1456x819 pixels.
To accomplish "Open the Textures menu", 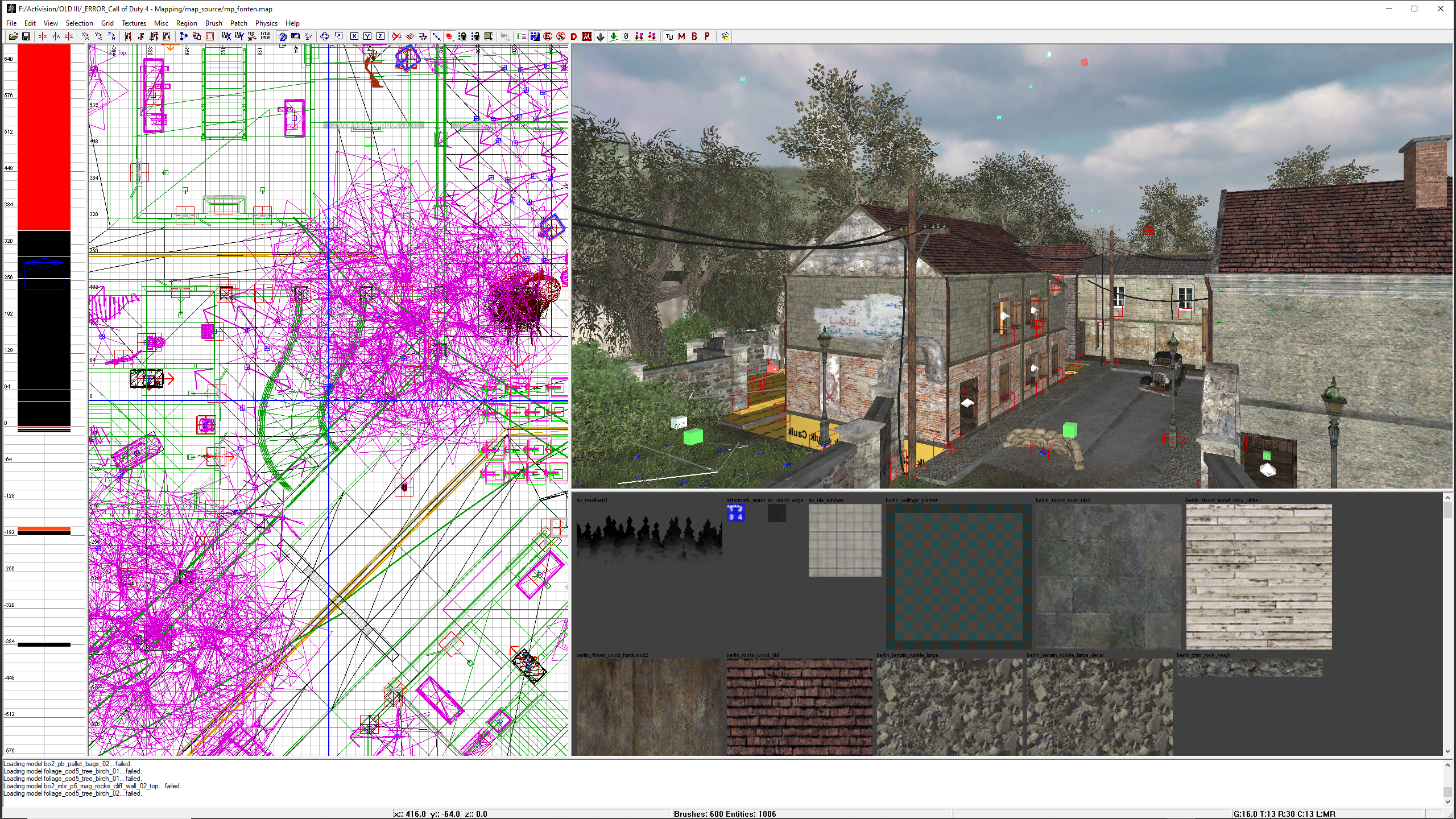I will point(134,23).
